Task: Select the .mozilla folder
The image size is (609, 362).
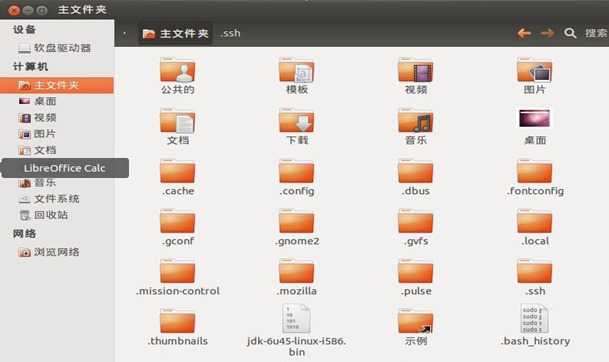Action: point(297,277)
